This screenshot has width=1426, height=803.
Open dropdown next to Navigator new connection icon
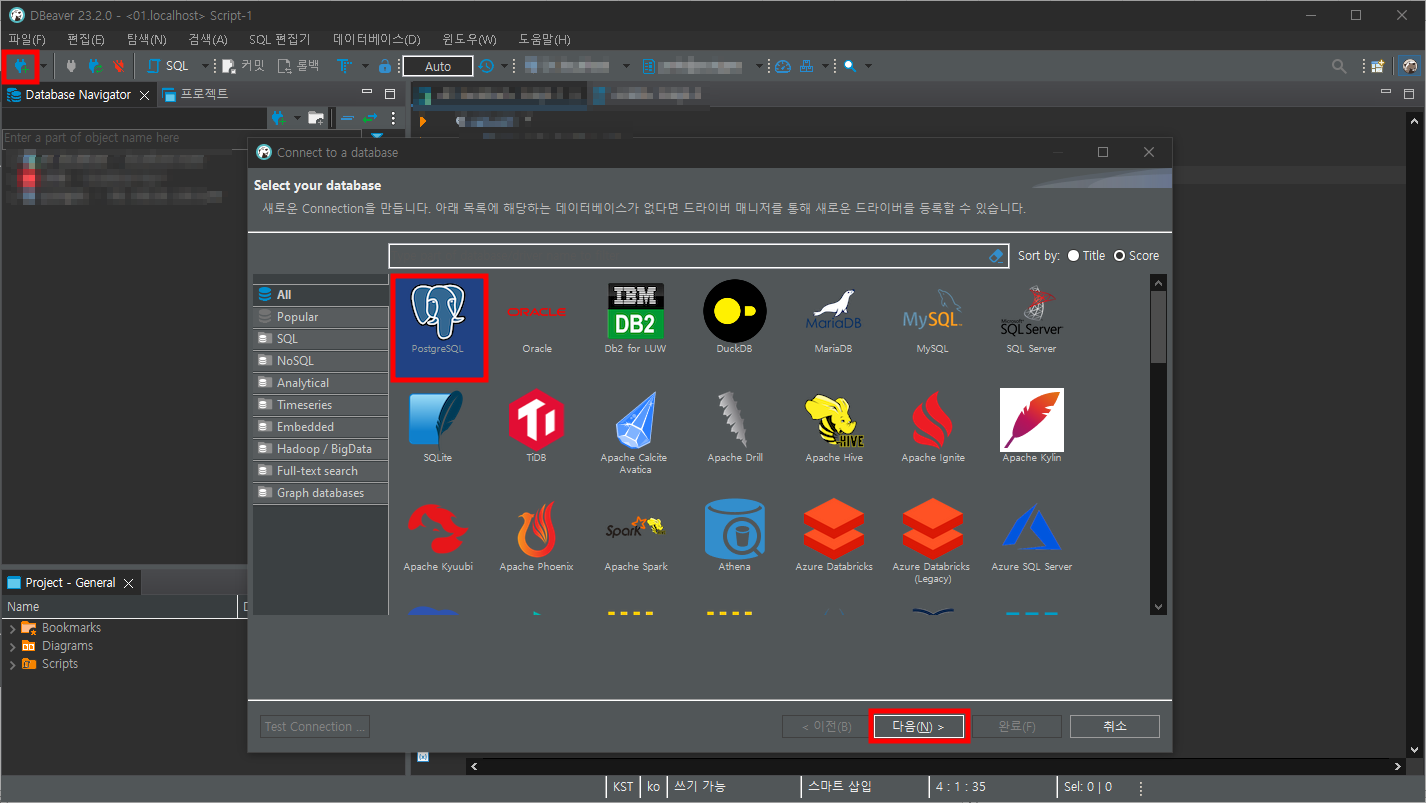coord(296,118)
